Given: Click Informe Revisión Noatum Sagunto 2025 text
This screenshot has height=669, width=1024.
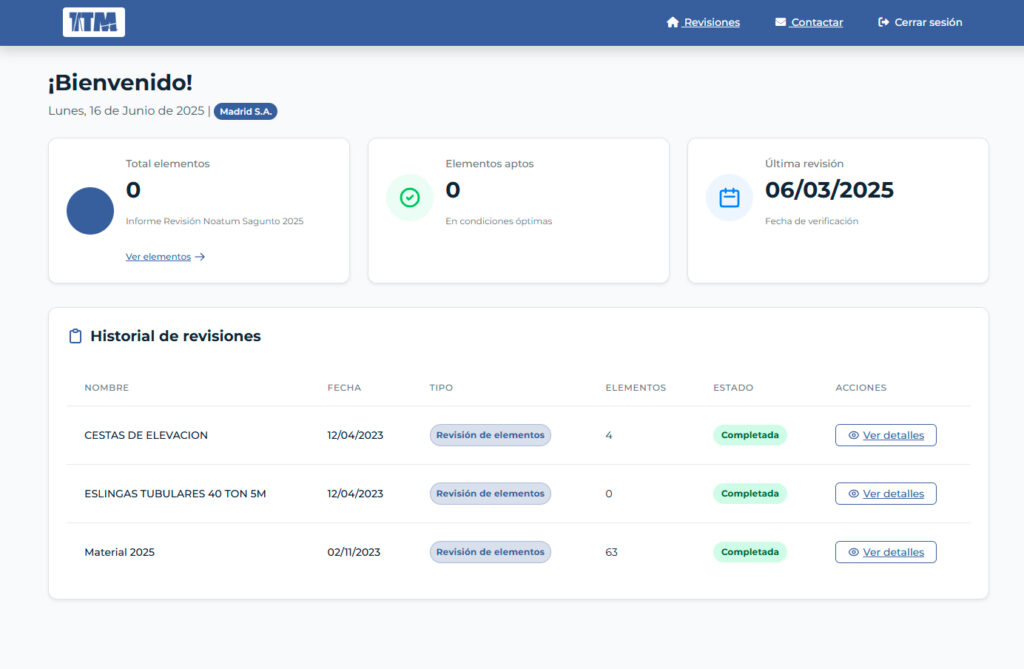Looking at the screenshot, I should click(214, 221).
